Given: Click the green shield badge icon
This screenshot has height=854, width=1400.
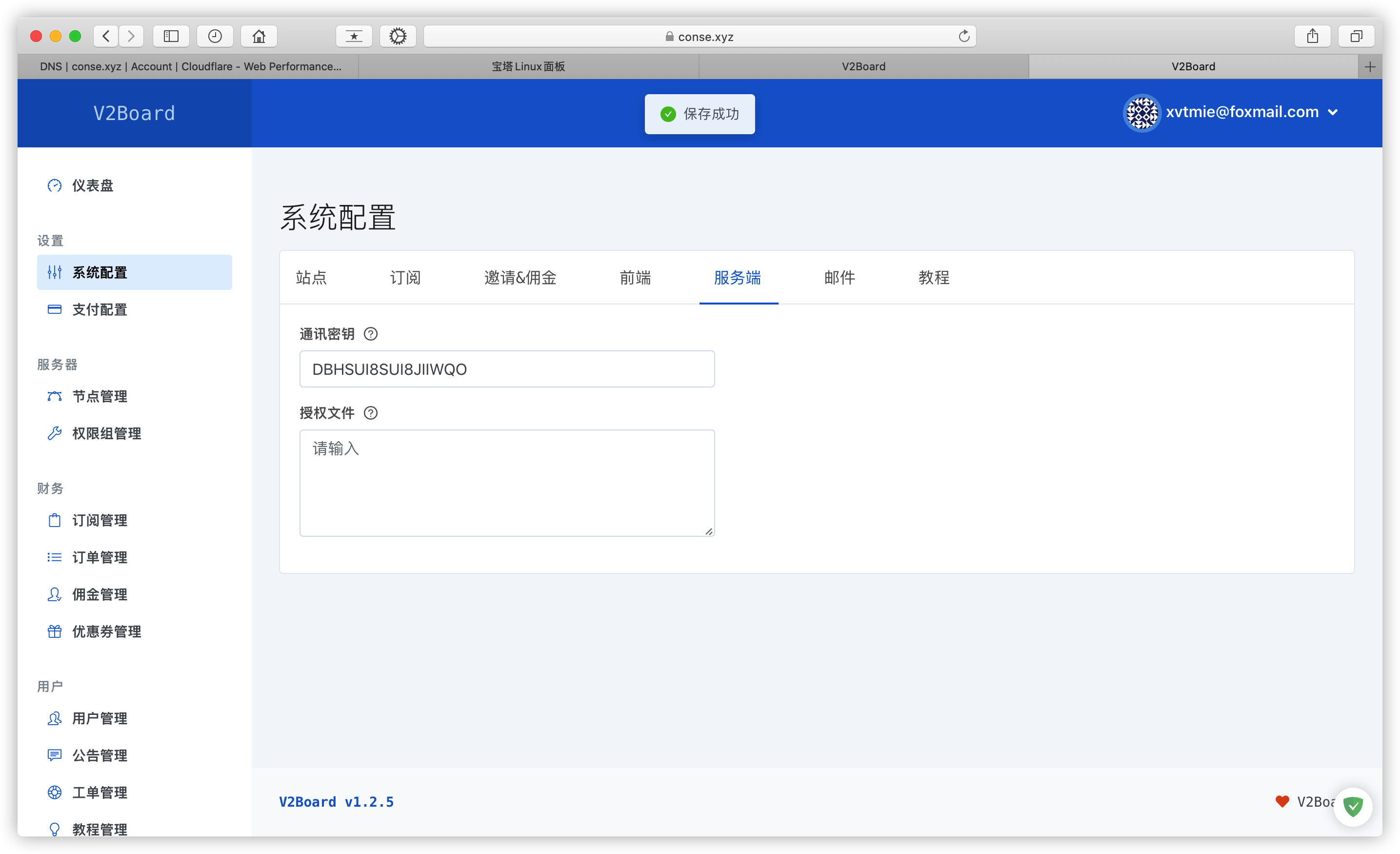Looking at the screenshot, I should (1353, 806).
